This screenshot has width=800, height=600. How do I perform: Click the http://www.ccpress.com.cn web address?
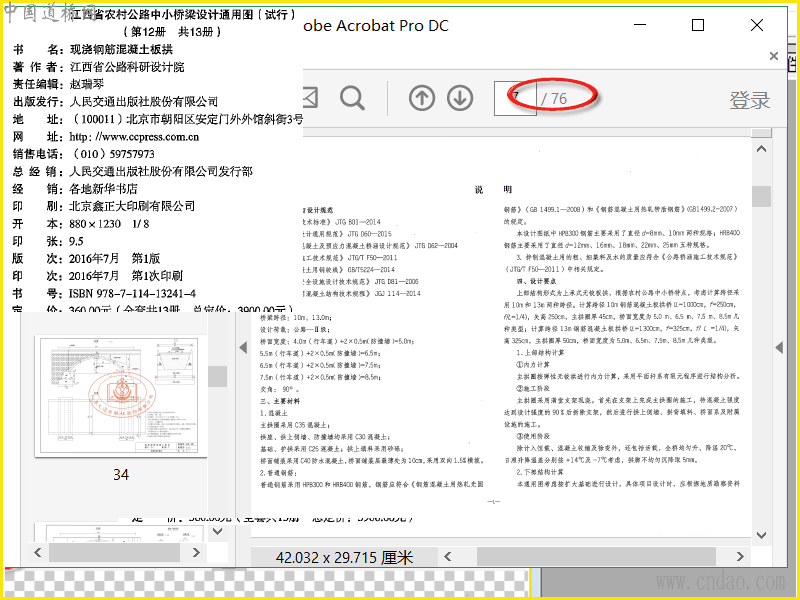point(134,137)
